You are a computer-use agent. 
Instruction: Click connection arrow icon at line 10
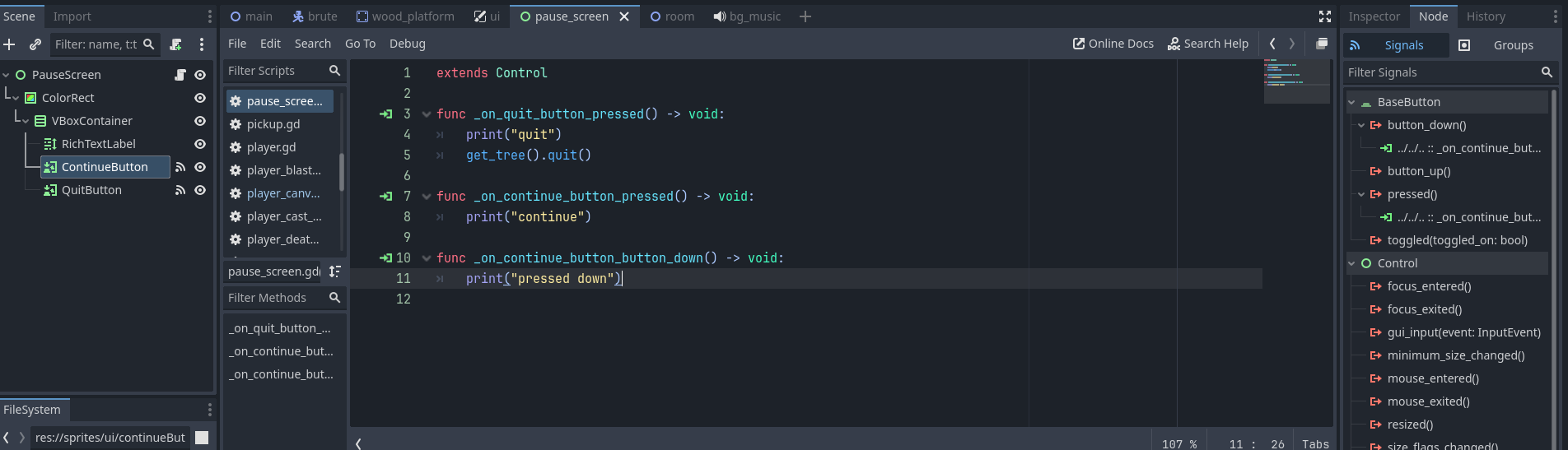pyautogui.click(x=385, y=258)
